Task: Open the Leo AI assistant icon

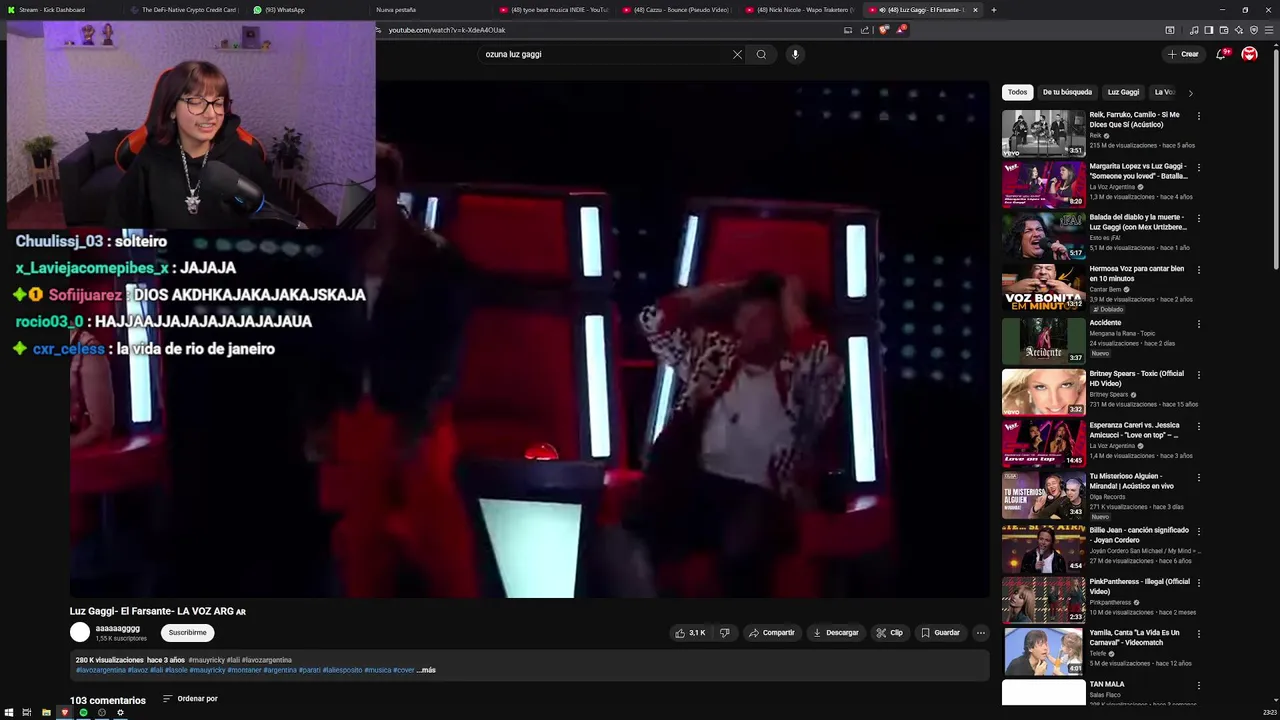Action: (1239, 30)
